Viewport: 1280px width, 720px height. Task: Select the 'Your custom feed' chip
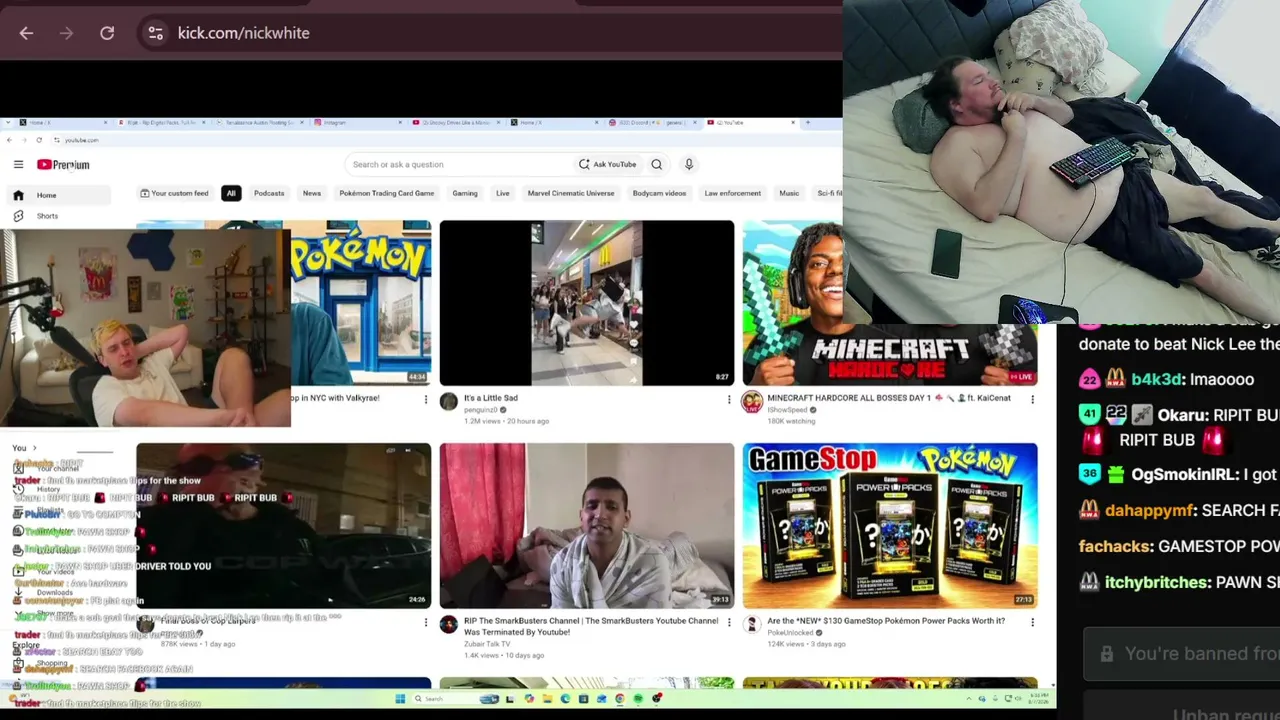click(174, 193)
